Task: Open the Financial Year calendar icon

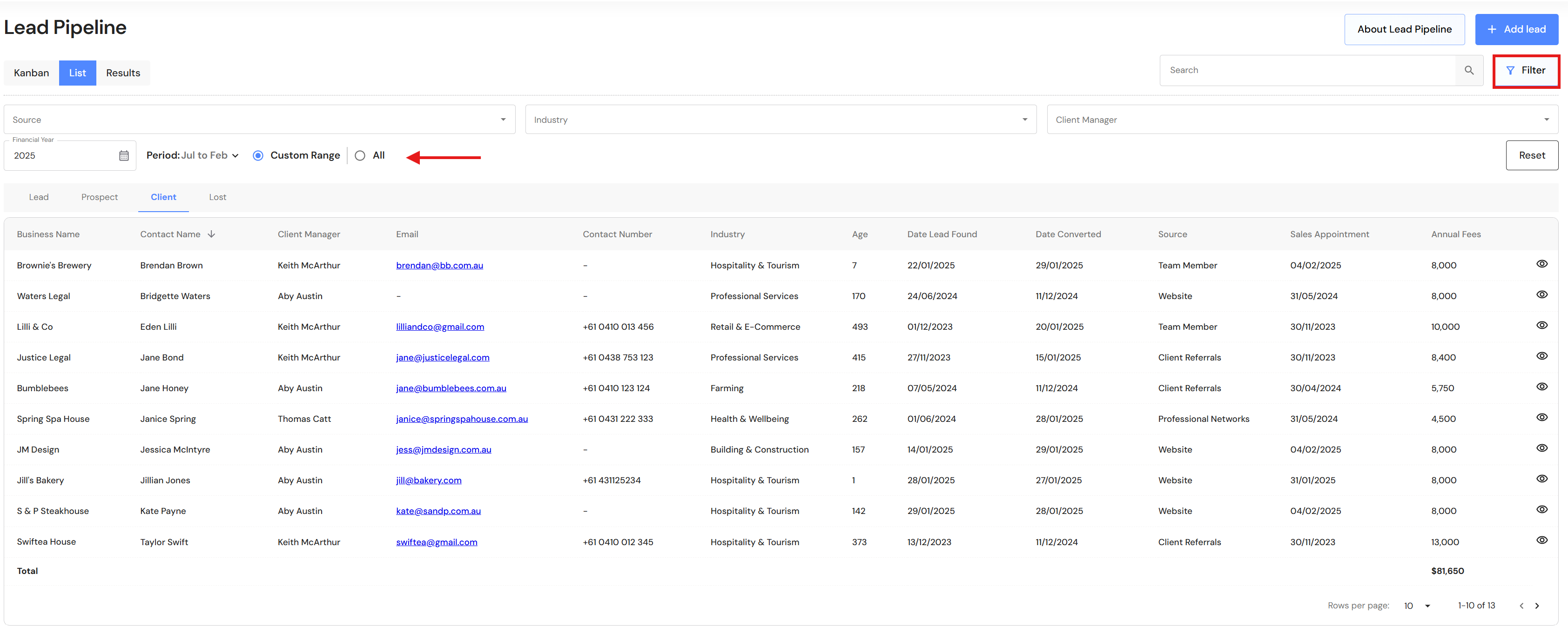Action: point(123,156)
